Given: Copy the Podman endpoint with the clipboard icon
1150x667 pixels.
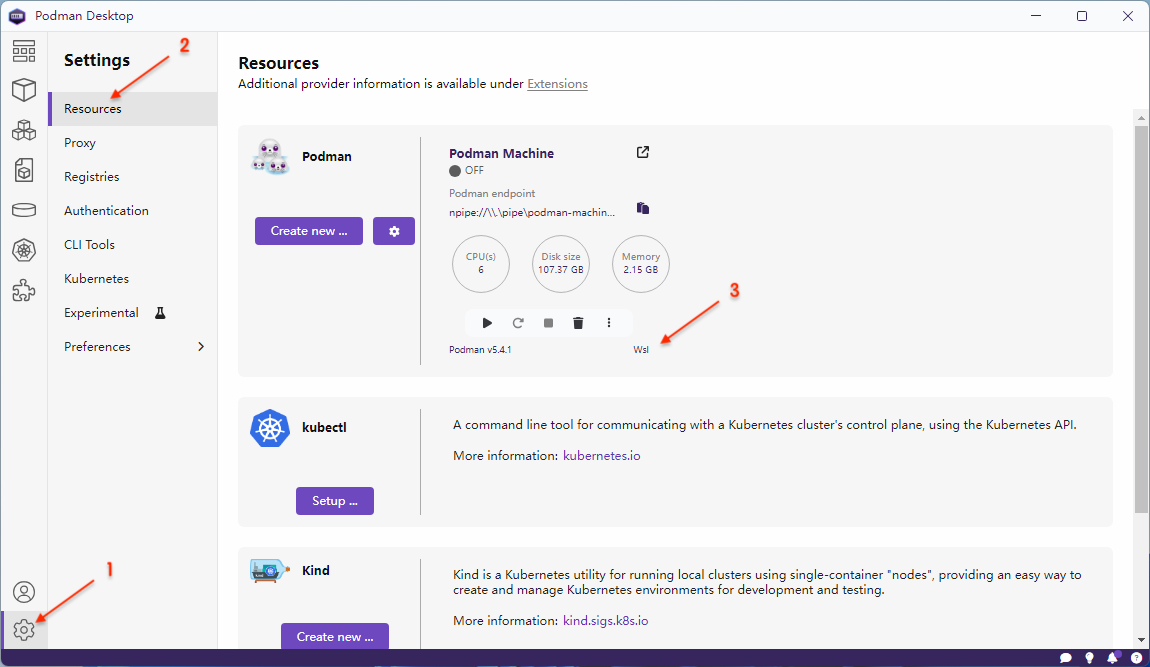Looking at the screenshot, I should point(642,208).
